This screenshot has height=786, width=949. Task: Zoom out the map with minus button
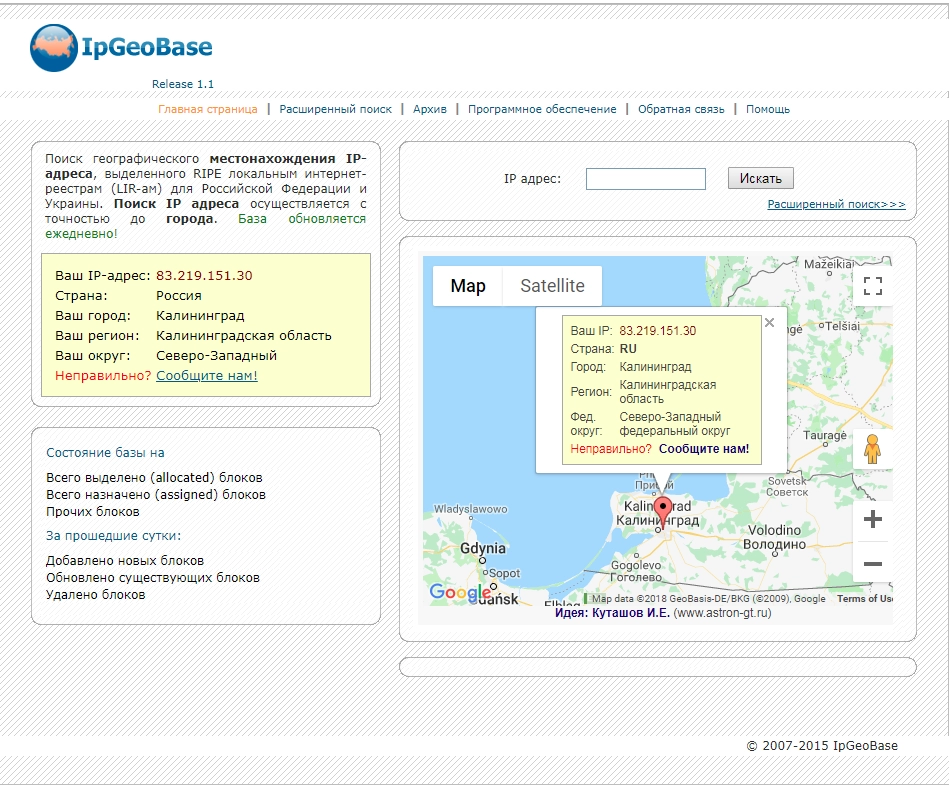tap(872, 564)
